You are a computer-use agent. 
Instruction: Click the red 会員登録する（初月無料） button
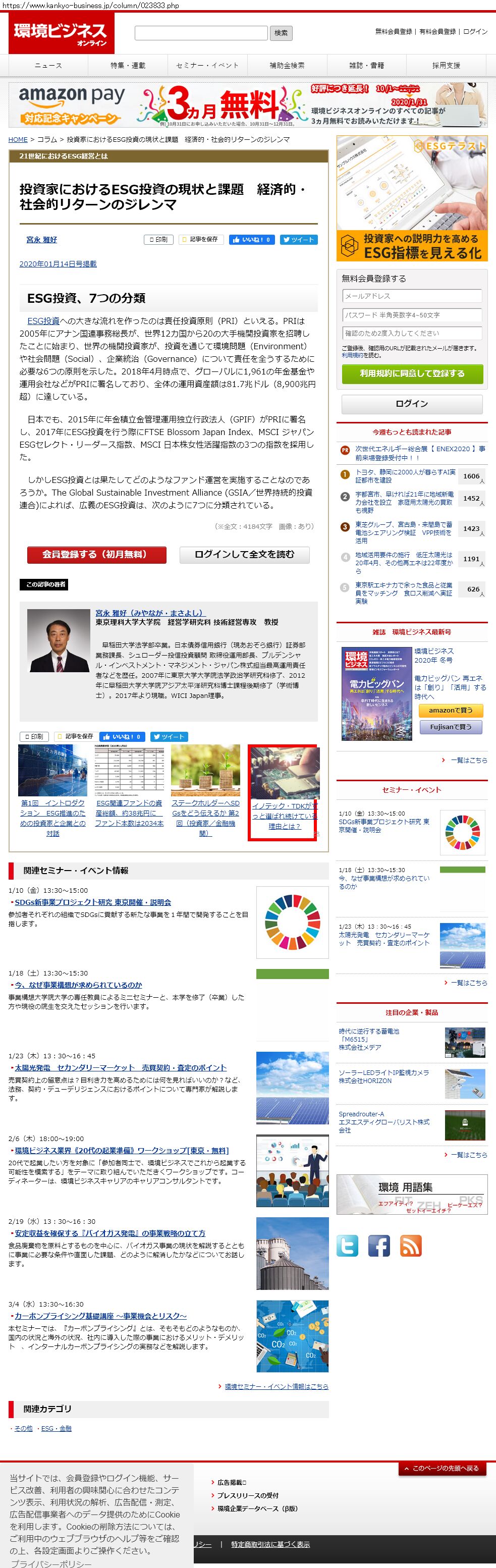click(97, 555)
